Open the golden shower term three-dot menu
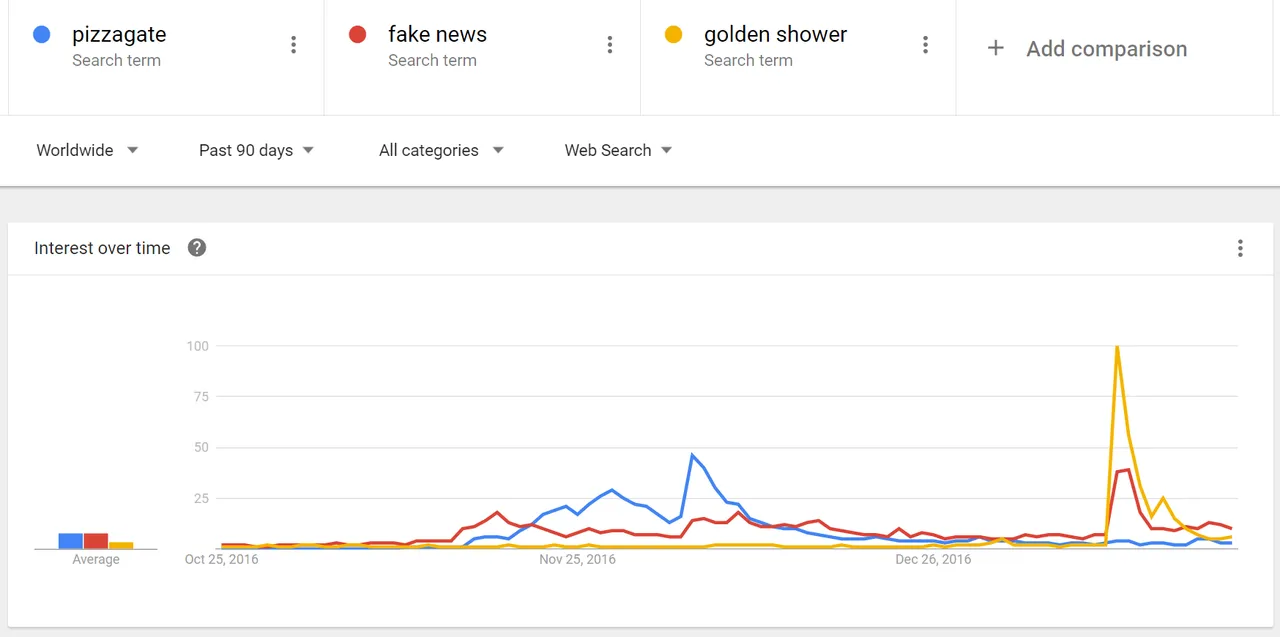This screenshot has height=637, width=1280. click(x=925, y=45)
